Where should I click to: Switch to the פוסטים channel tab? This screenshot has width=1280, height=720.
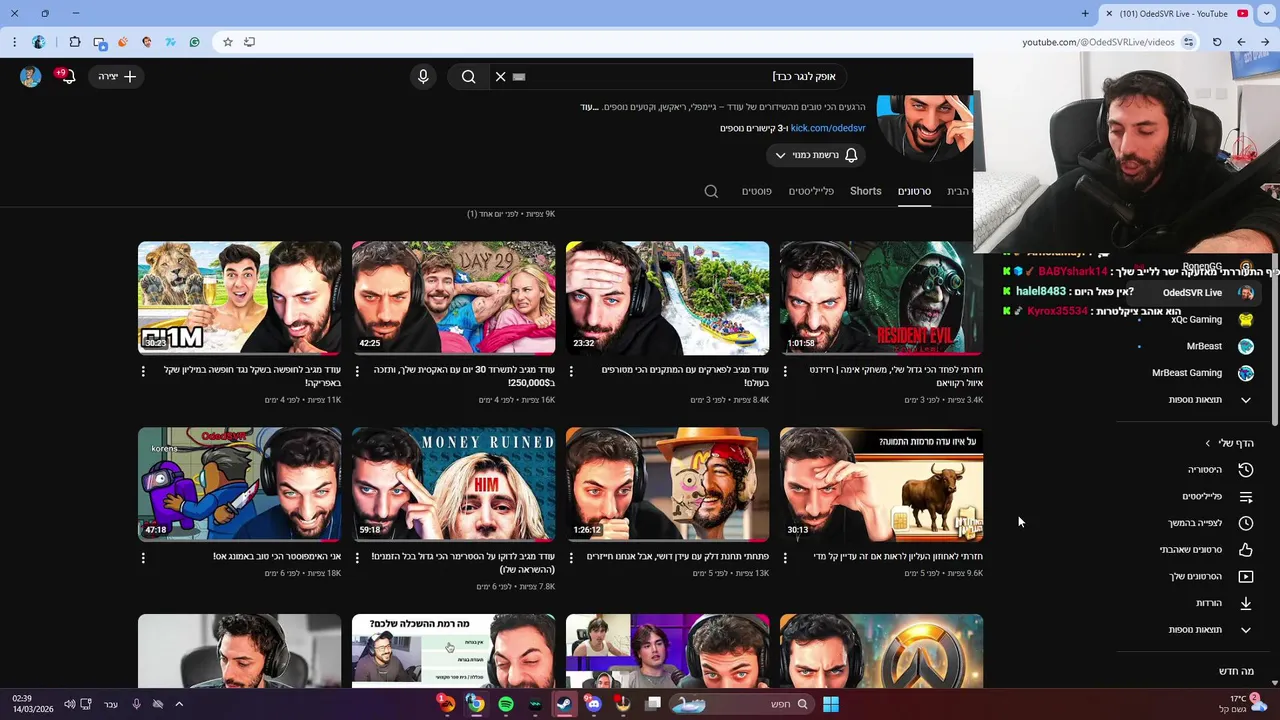[756, 191]
